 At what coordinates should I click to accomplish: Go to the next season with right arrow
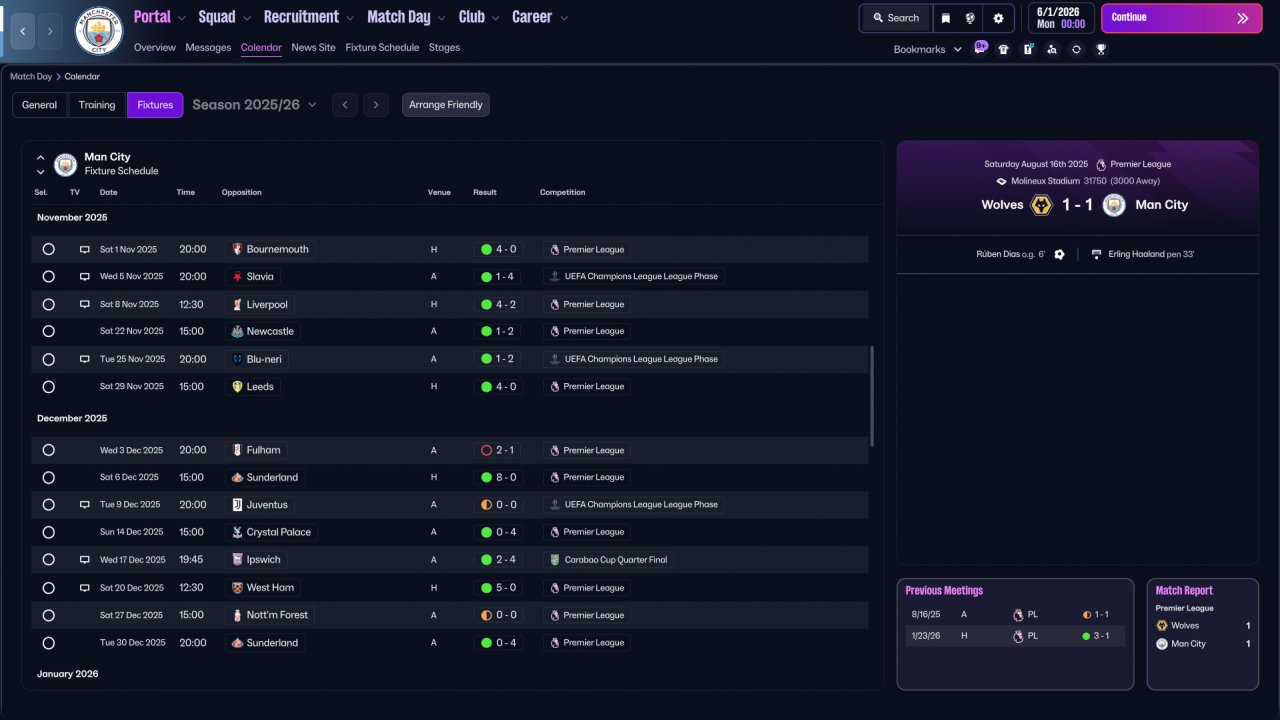pyautogui.click(x=376, y=105)
